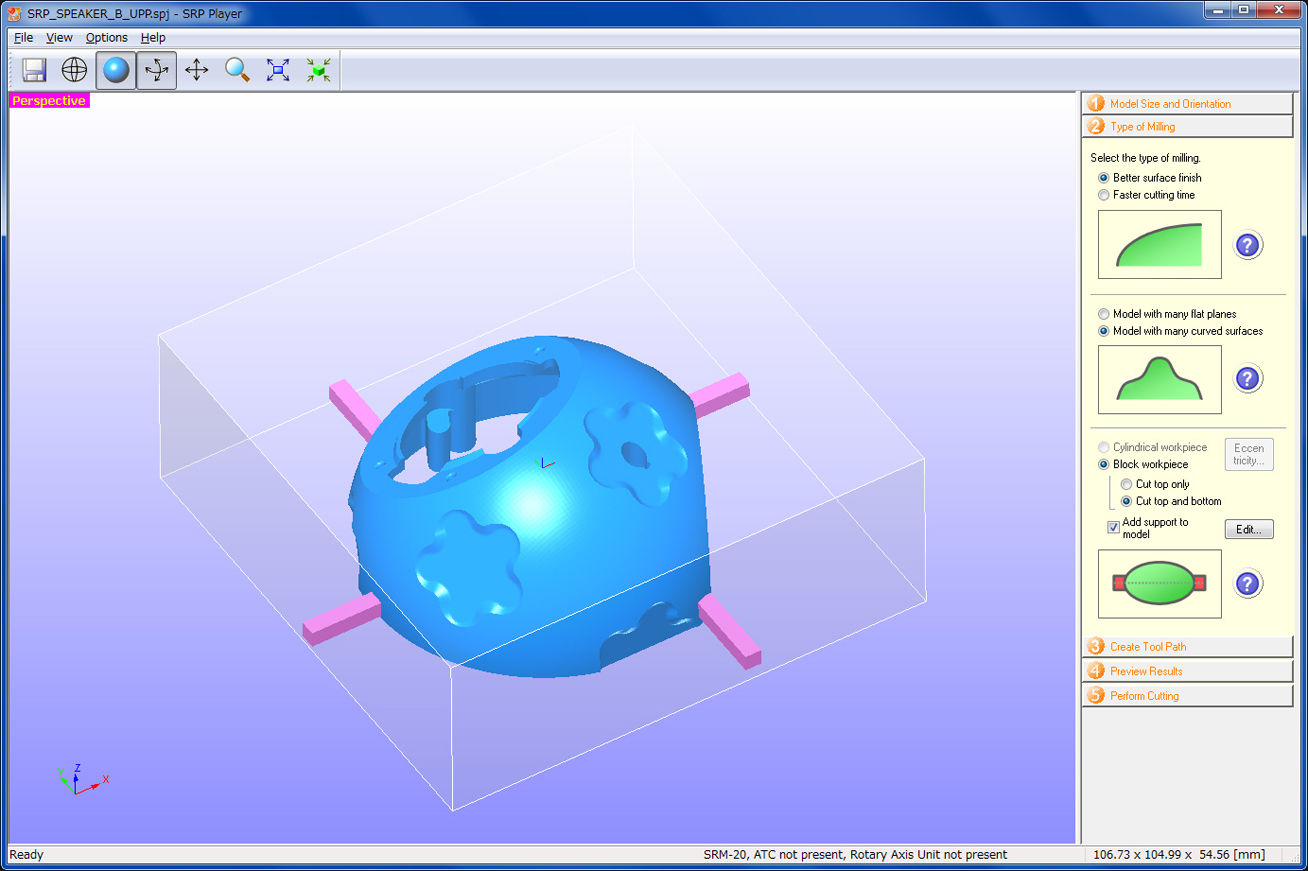Select the Pan move tool

[x=197, y=70]
